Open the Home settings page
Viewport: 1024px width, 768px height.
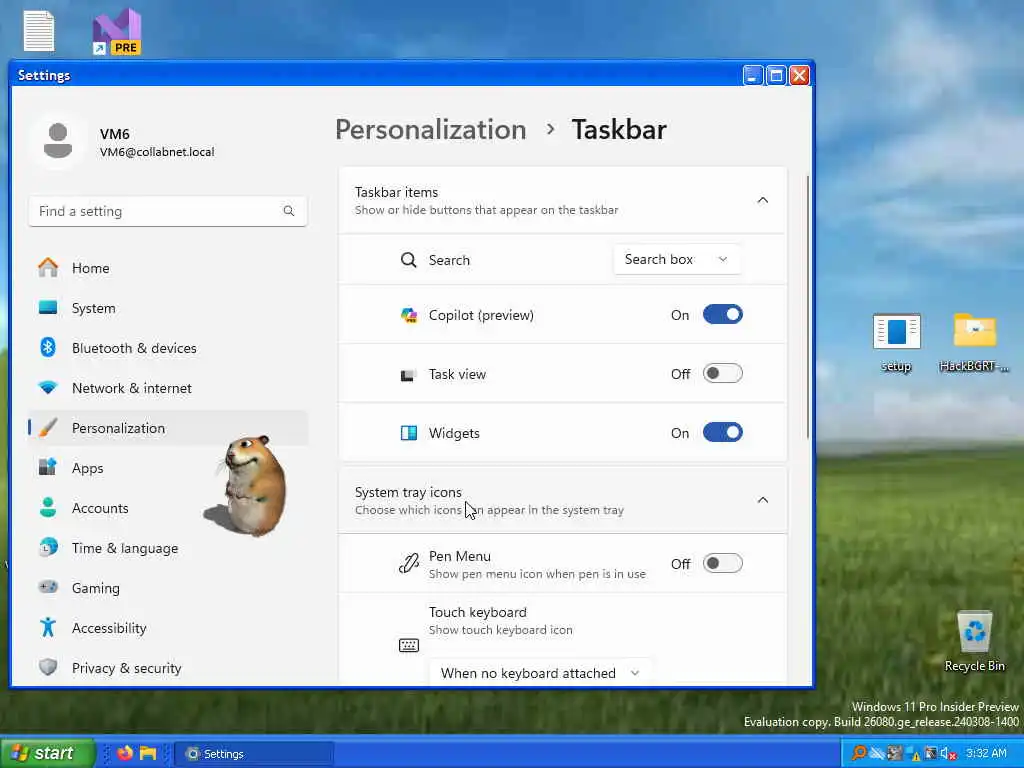pyautogui.click(x=168, y=268)
